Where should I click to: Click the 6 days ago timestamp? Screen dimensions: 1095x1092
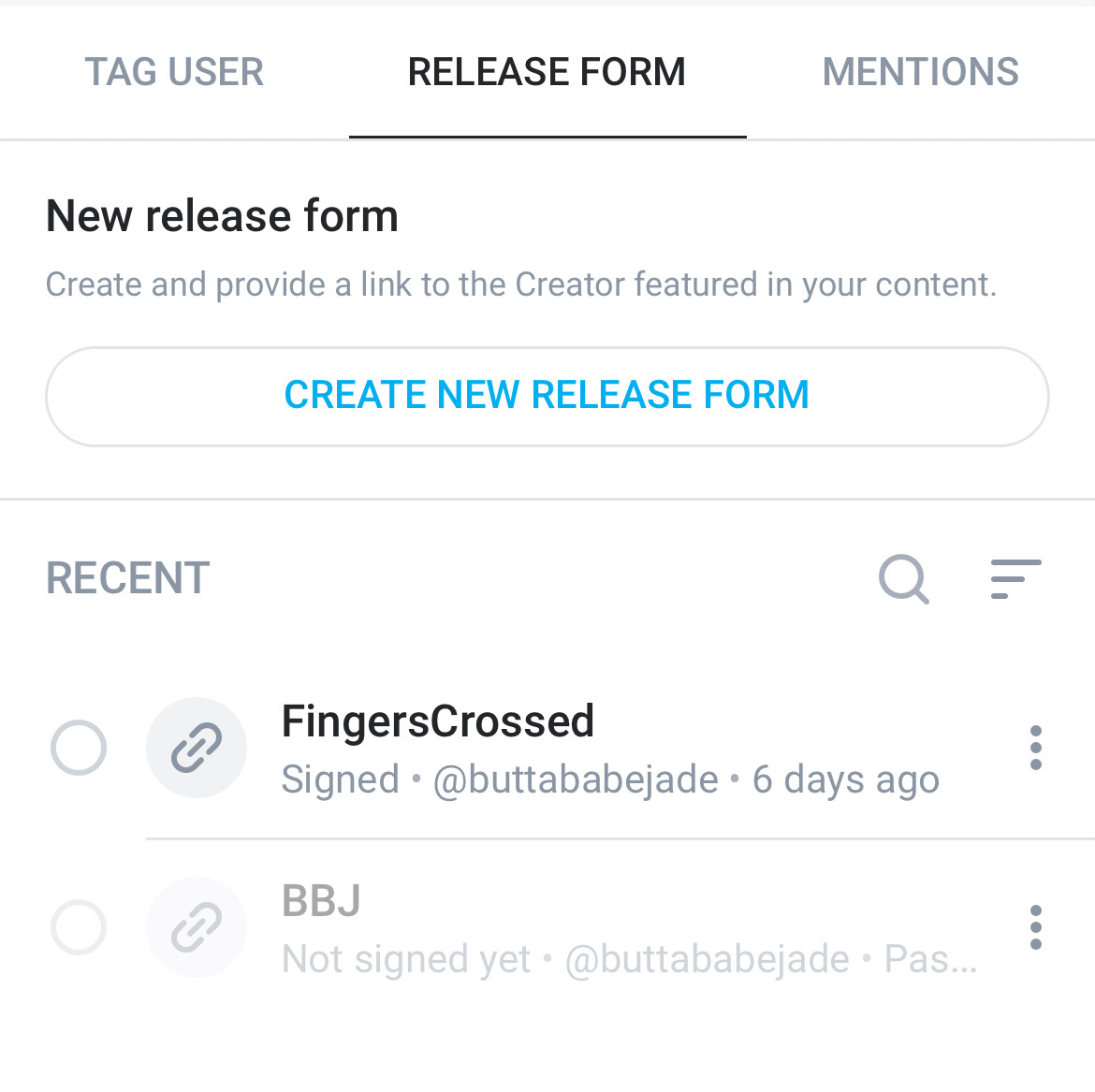[x=845, y=779]
